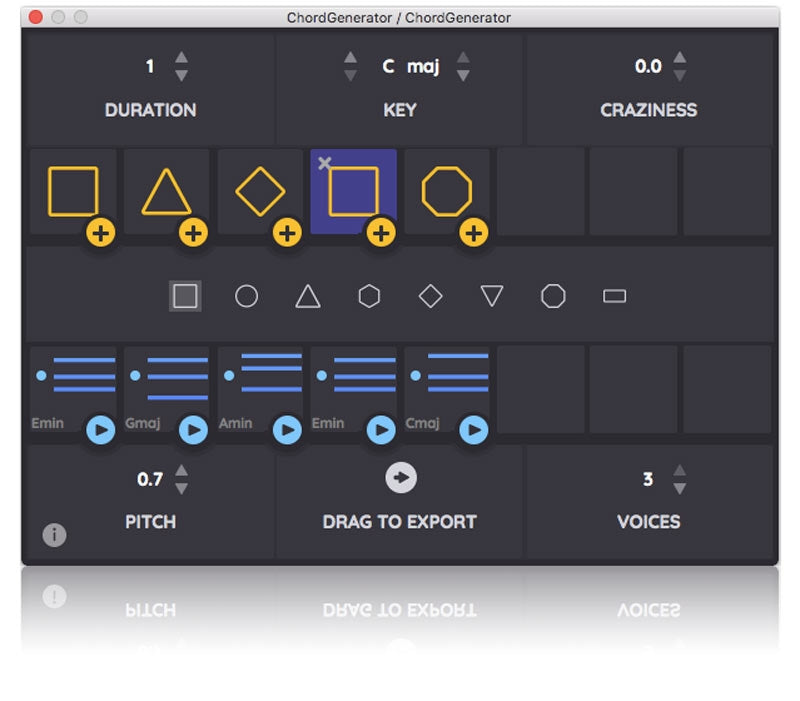Click the Amin chord voicing lines
The height and width of the screenshot is (701, 800).
pos(271,372)
